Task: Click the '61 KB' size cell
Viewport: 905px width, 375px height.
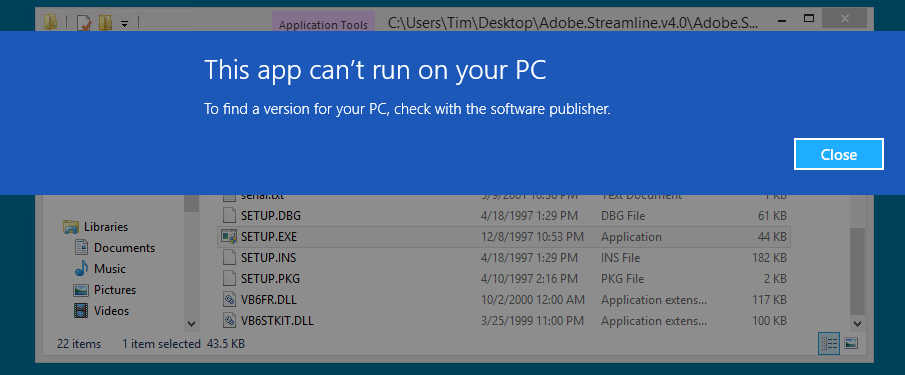Action: coord(772,216)
